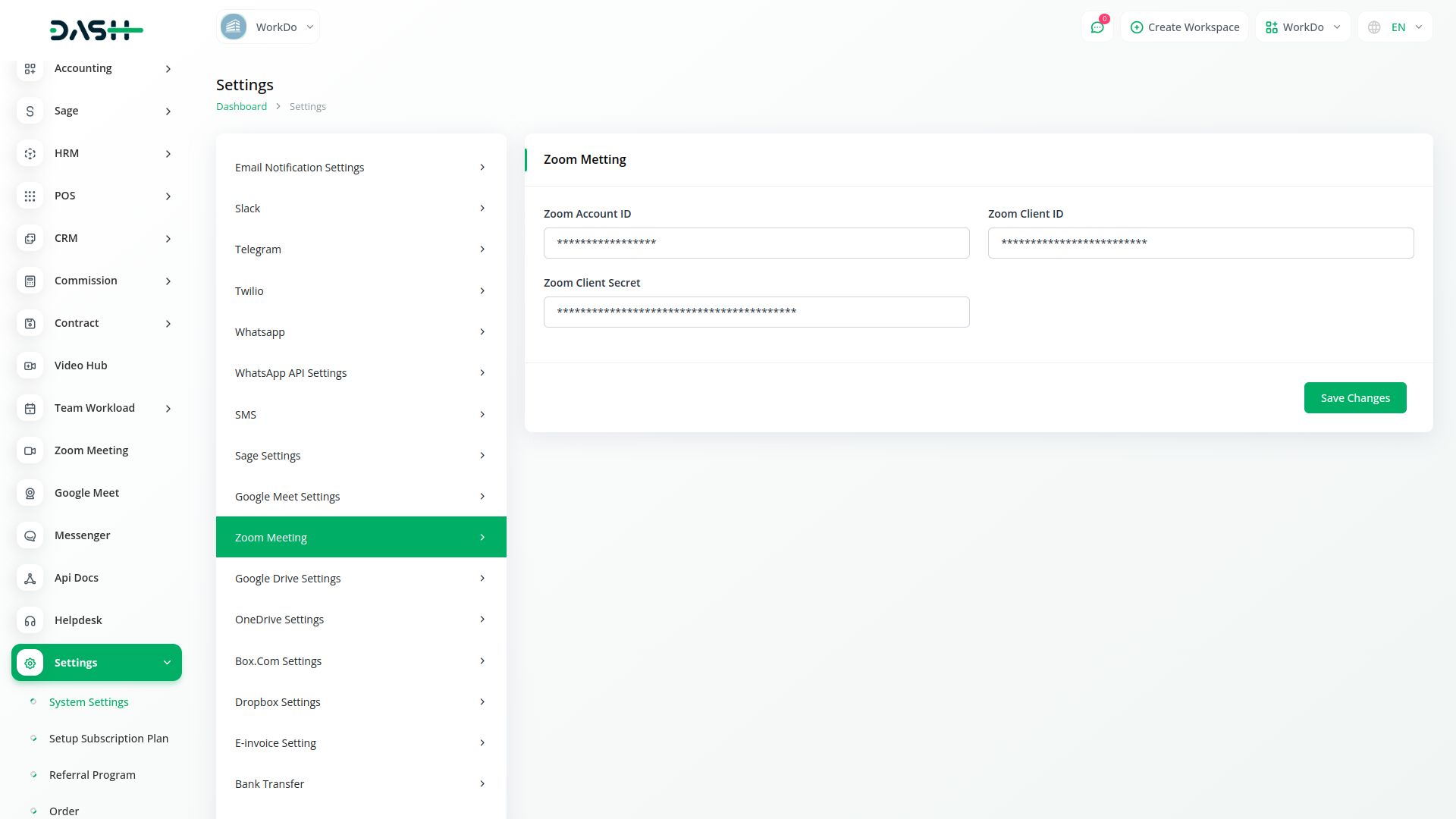Screen dimensions: 1456x819
Task: Open the WorkDo workspace dropdown at top left
Action: click(268, 27)
